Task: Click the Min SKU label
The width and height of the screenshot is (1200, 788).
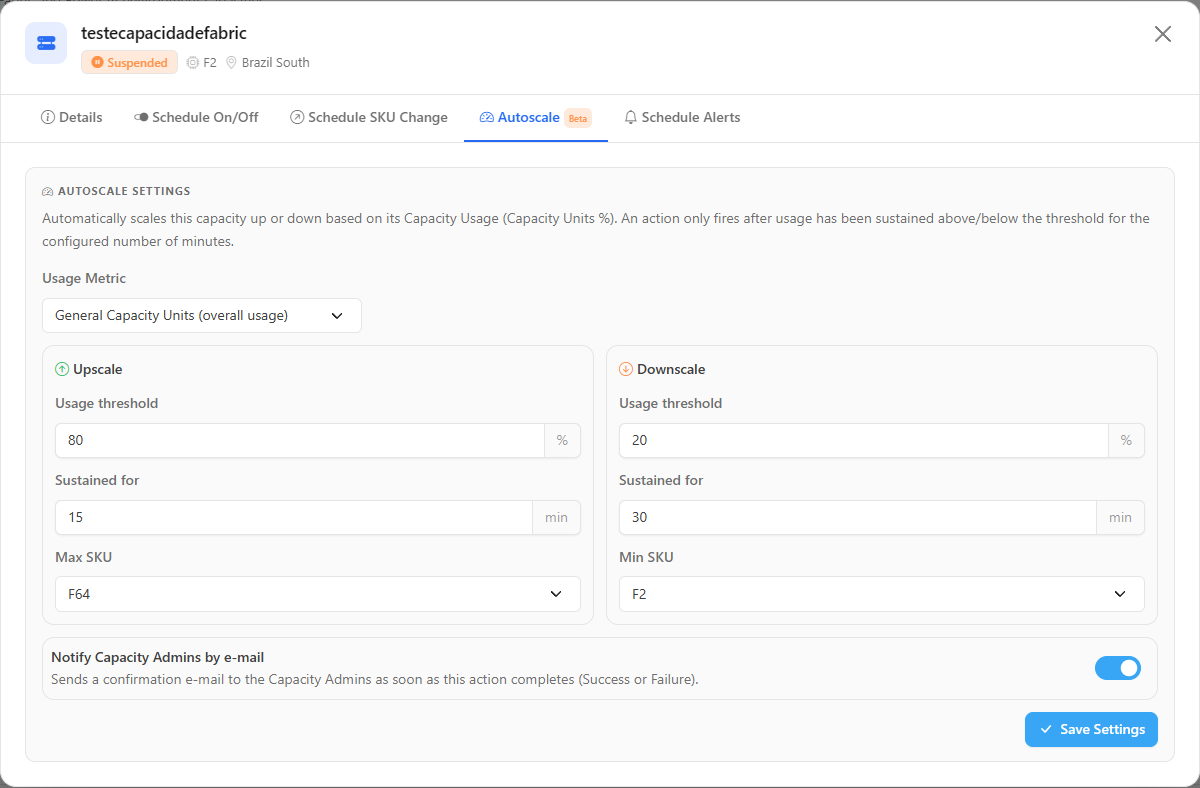Action: point(646,557)
